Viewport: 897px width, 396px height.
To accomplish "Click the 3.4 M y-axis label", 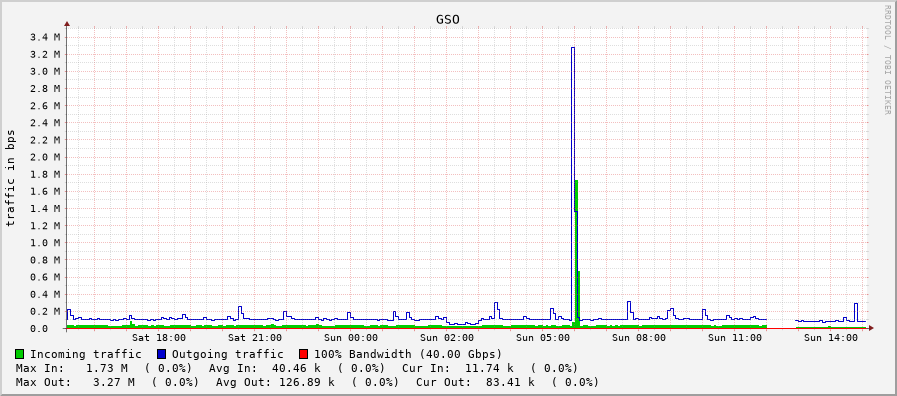I will click(x=48, y=38).
